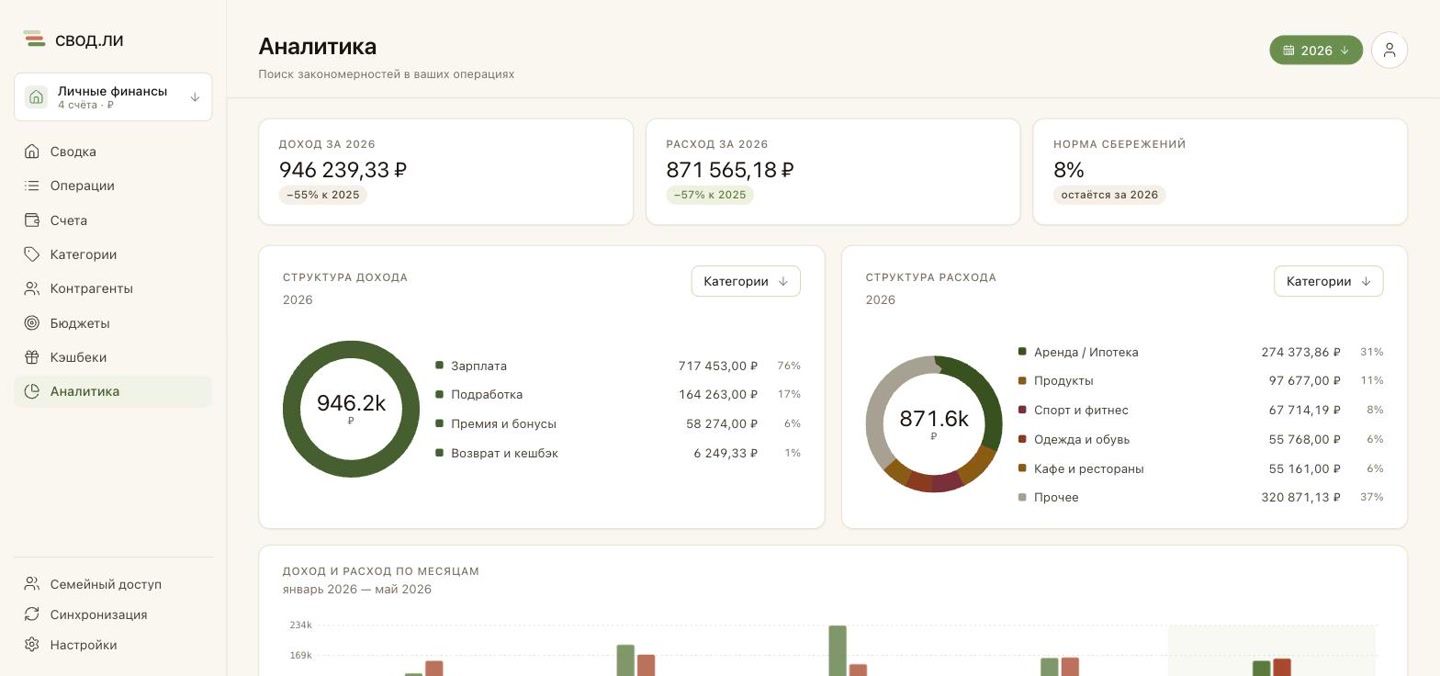Expand the Личные финансы account switcher
Screen dimensions: 1440x676
point(113,97)
